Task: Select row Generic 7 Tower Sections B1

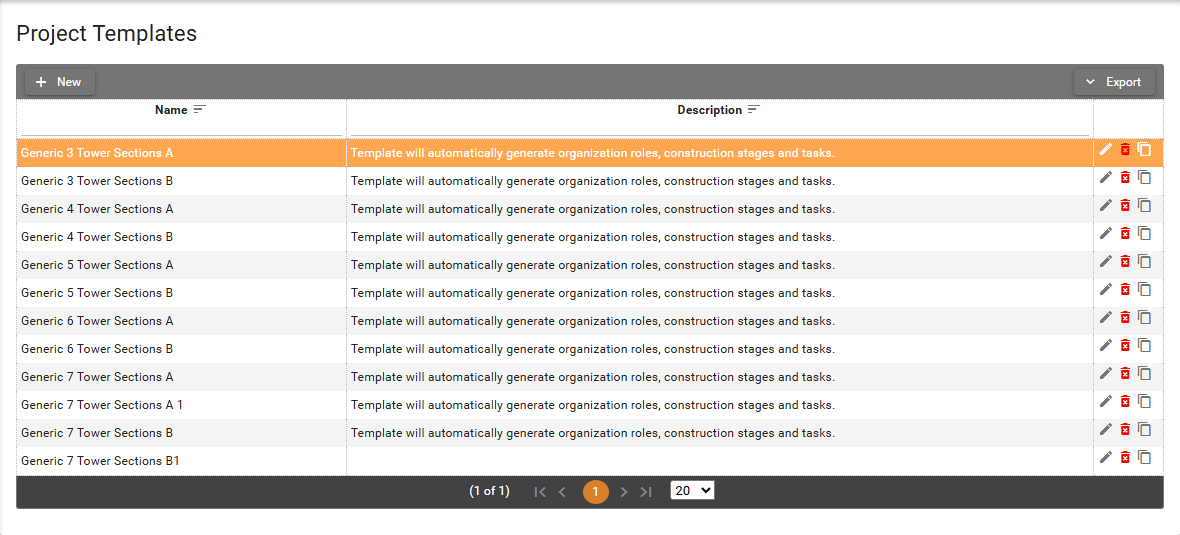Action: coord(590,461)
